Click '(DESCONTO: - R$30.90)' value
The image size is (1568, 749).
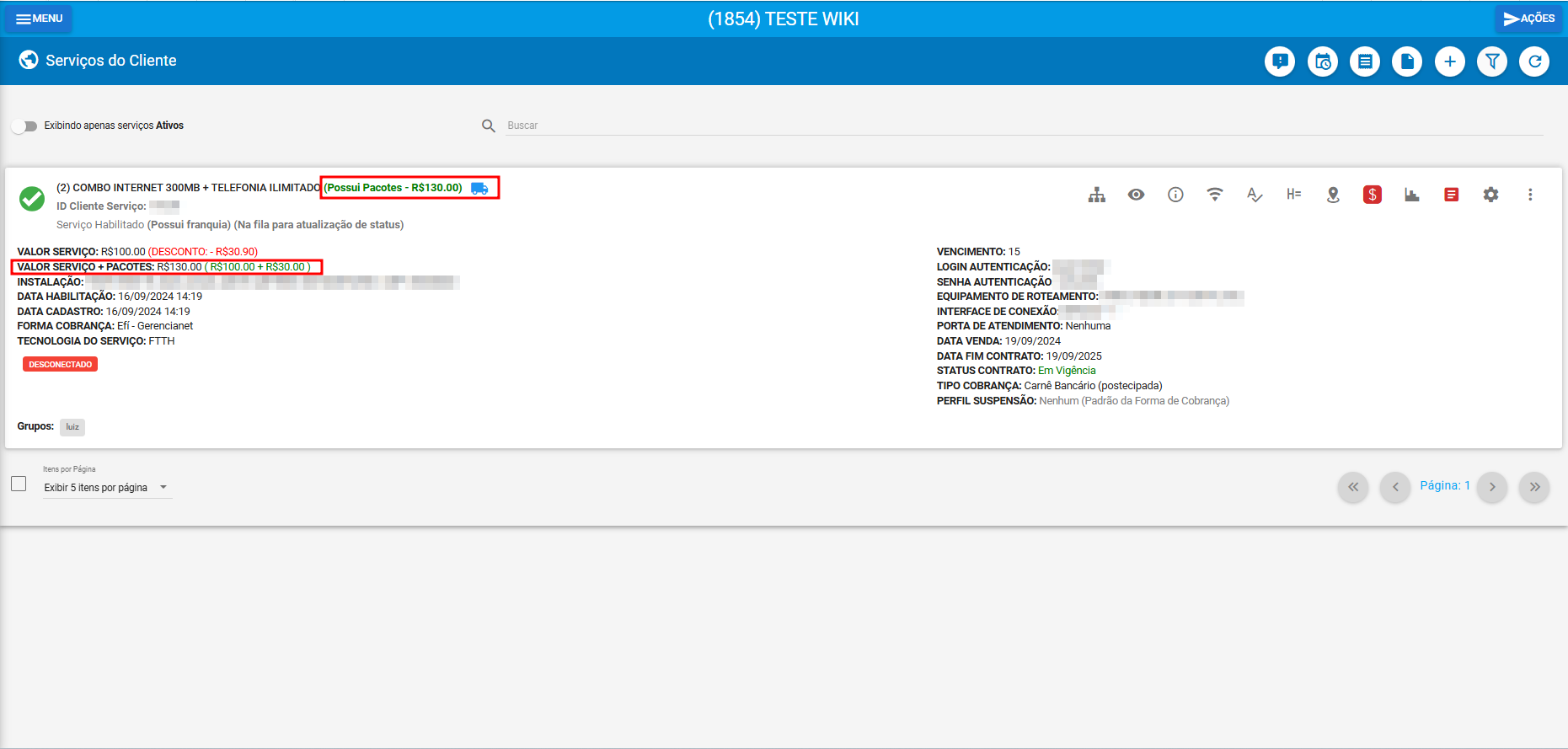(x=203, y=252)
